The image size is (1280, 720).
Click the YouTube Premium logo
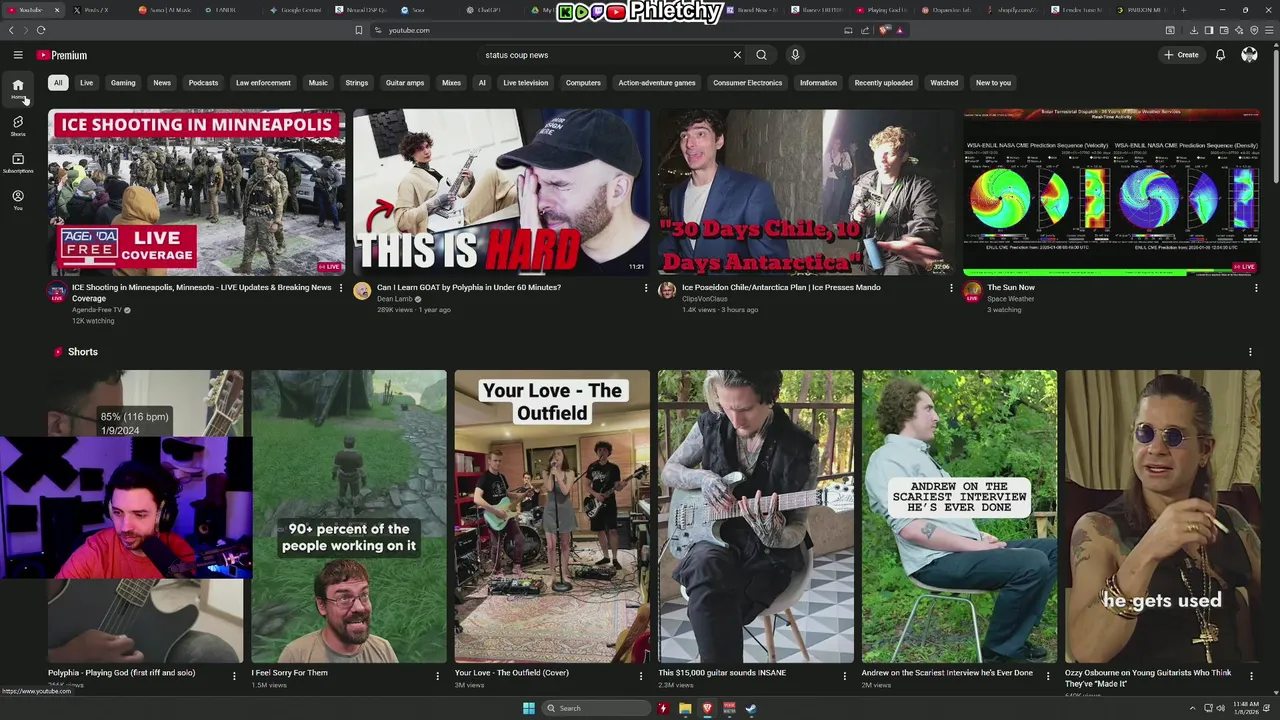(62, 55)
